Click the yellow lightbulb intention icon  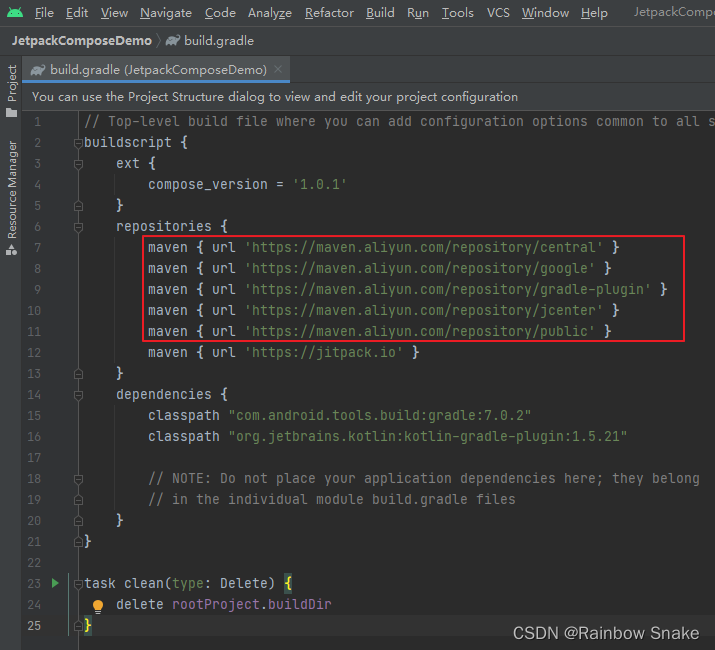98,606
